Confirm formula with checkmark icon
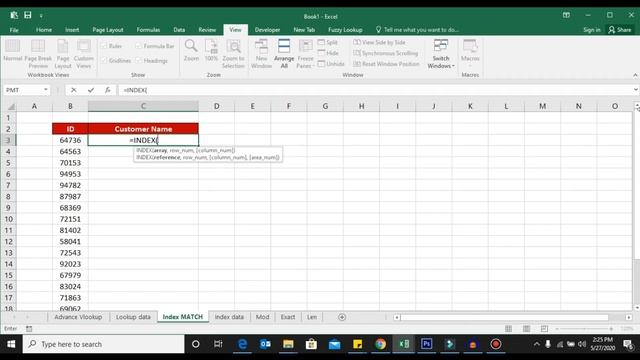This screenshot has height=360, width=640. click(x=91, y=90)
